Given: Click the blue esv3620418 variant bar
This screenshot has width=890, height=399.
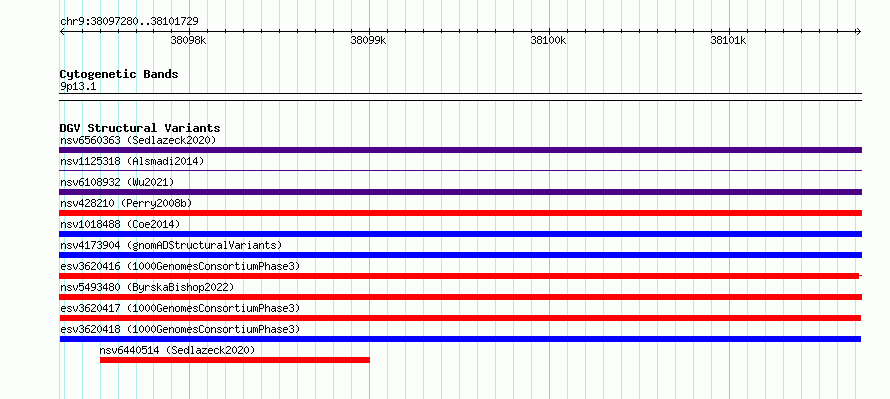Looking at the screenshot, I should [460, 339].
